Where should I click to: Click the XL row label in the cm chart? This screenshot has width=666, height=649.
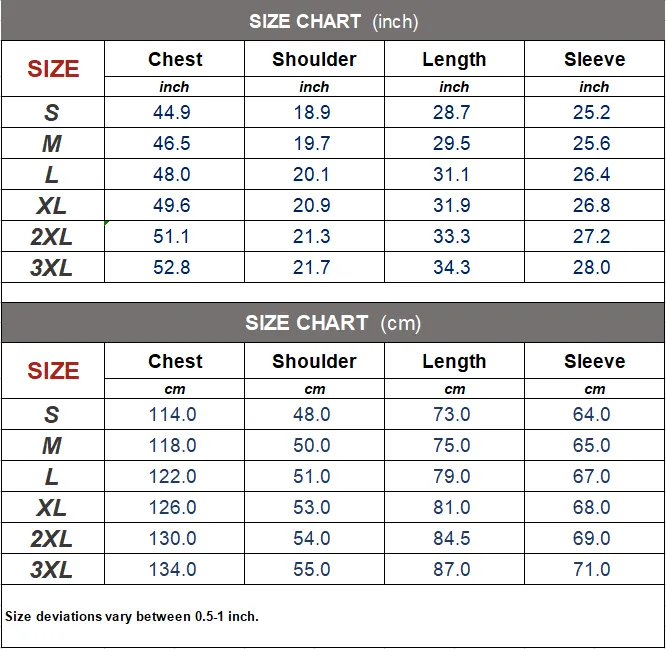pyautogui.click(x=52, y=508)
